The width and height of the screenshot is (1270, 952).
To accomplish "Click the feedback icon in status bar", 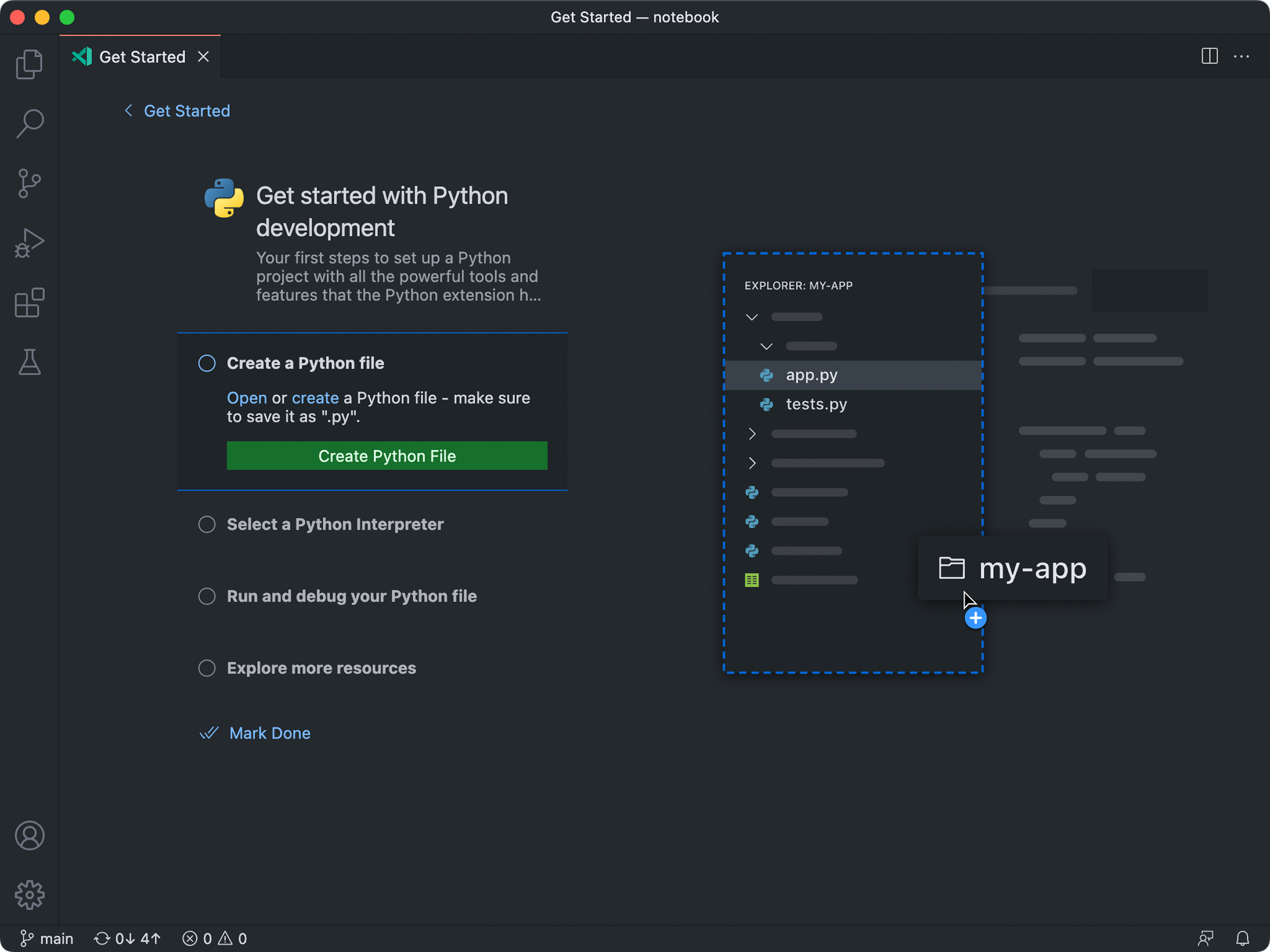I will click(1205, 939).
